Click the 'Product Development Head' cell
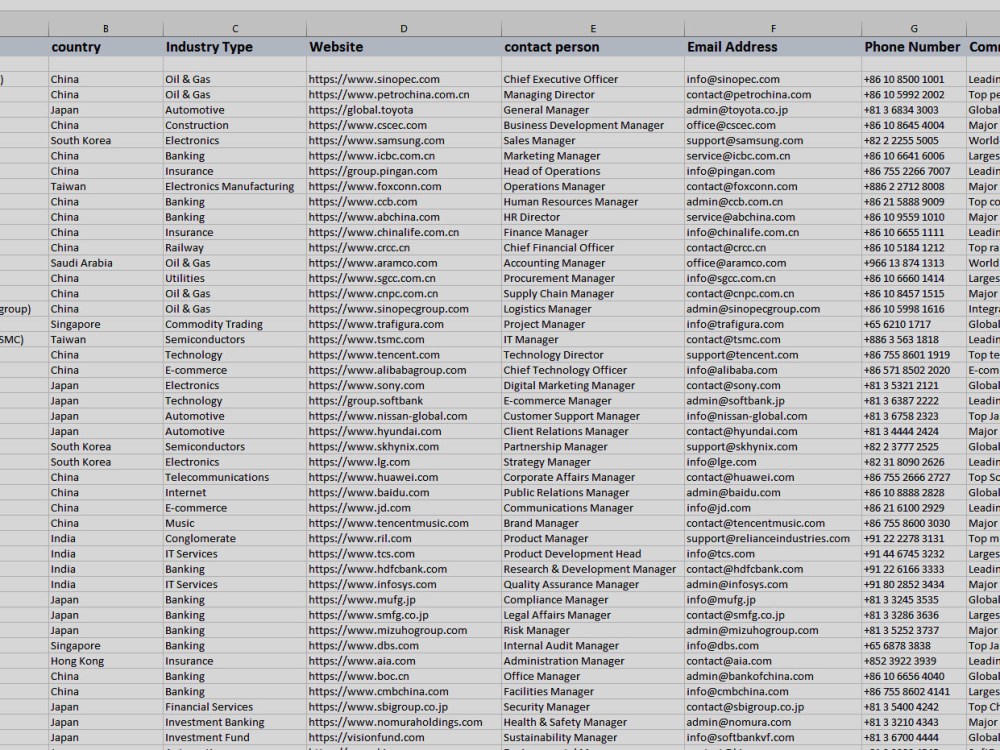 pos(593,554)
